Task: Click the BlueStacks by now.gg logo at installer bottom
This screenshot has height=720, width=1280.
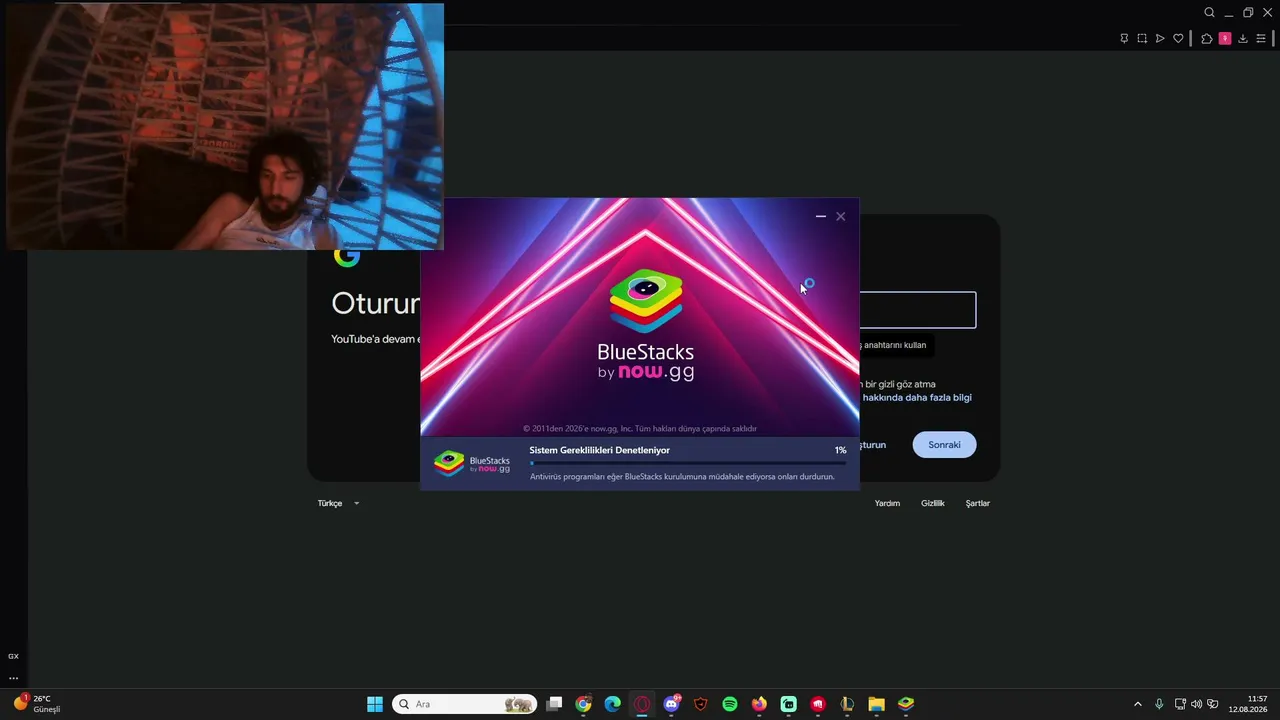Action: click(472, 464)
